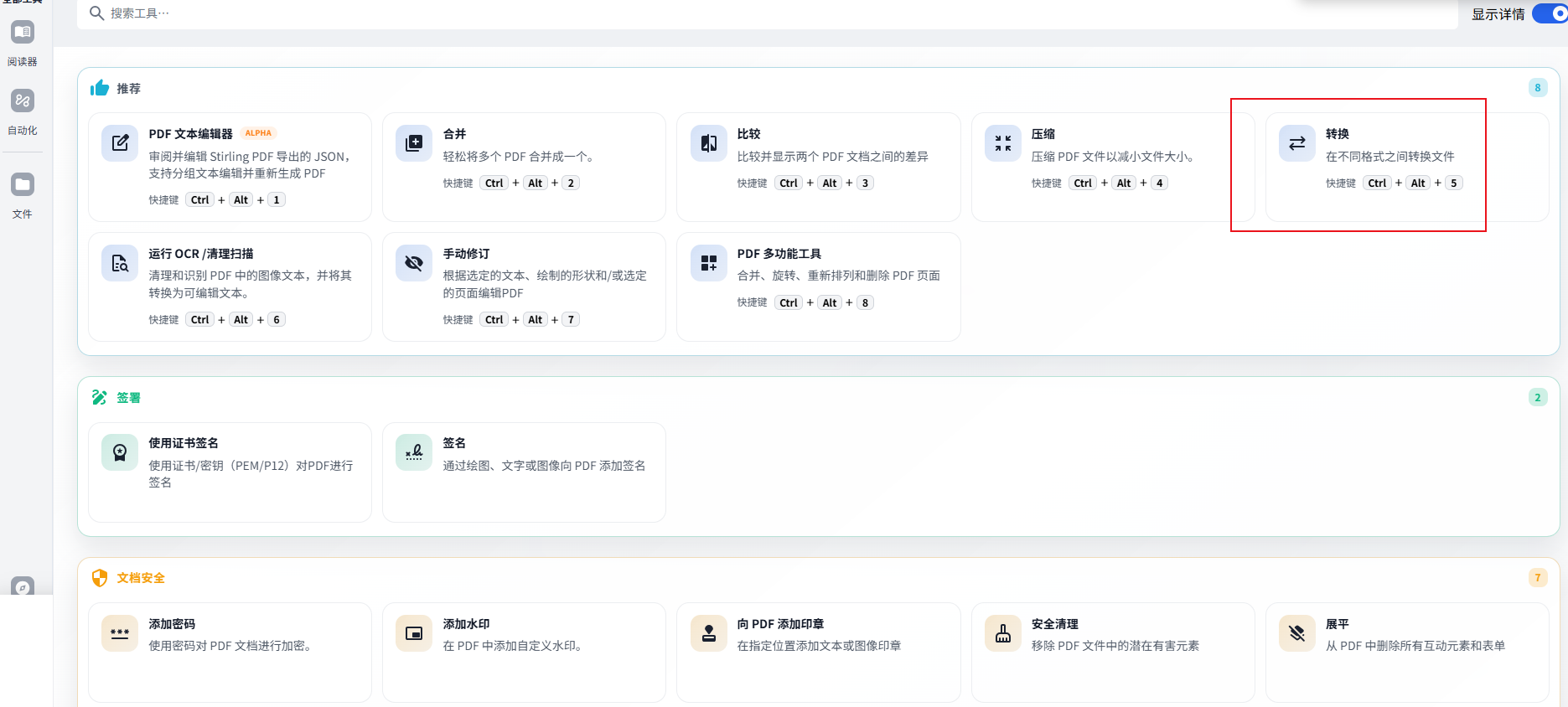This screenshot has height=707, width=1568.
Task: Focus the 搜索工具 search field
Action: point(768,13)
